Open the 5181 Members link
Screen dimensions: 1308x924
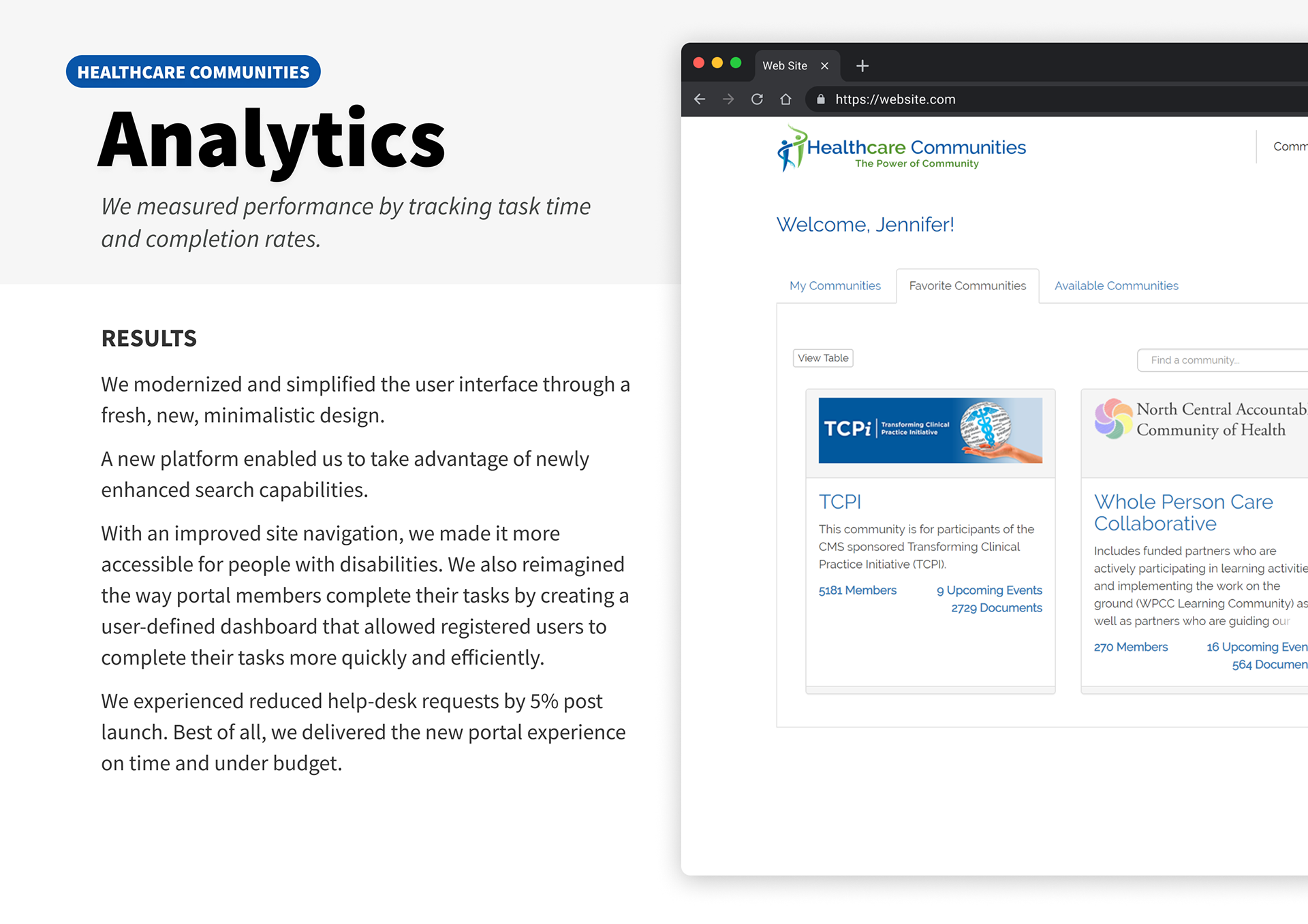click(857, 590)
